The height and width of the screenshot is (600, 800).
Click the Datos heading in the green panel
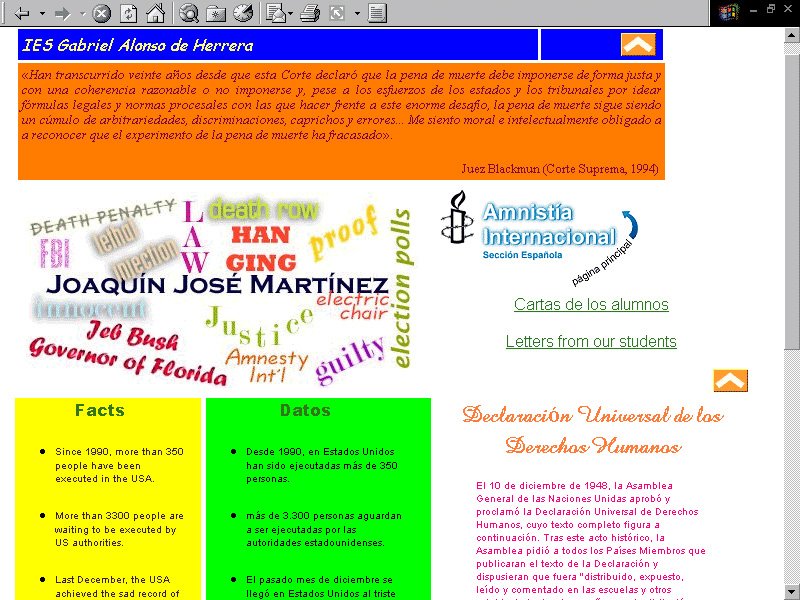305,410
